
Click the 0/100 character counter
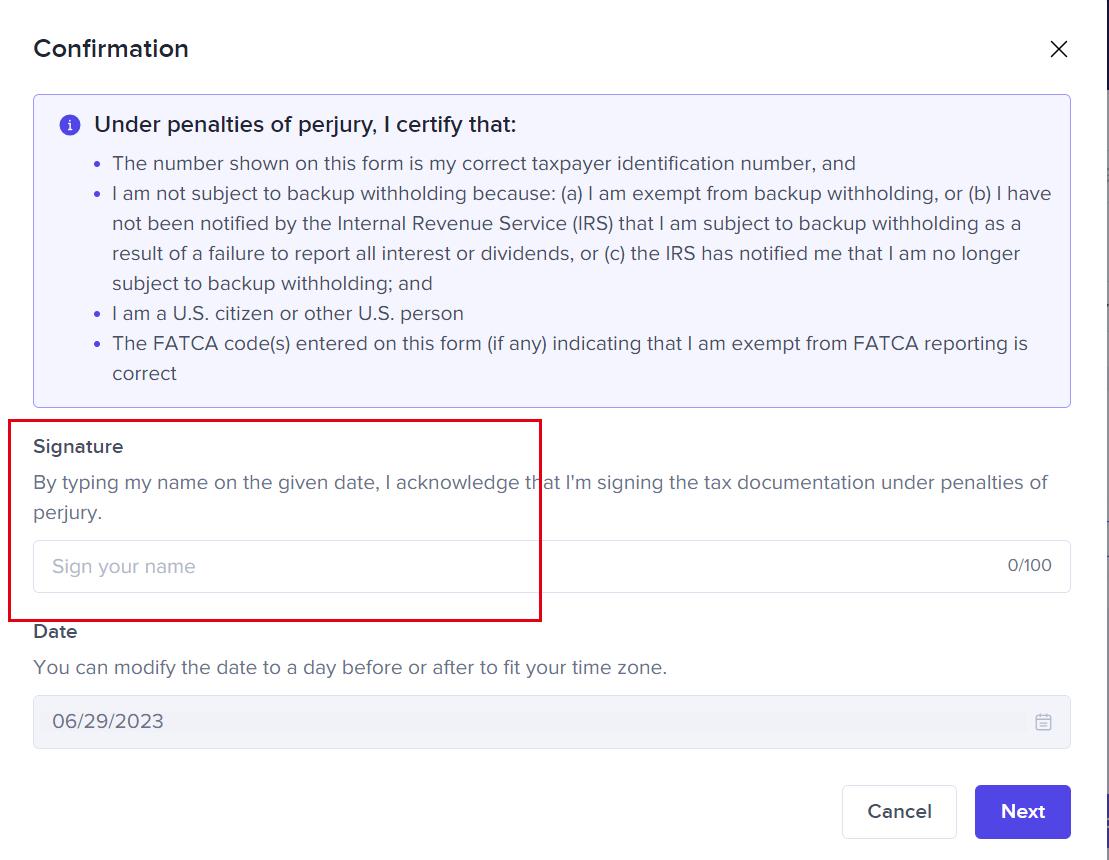click(x=1029, y=565)
